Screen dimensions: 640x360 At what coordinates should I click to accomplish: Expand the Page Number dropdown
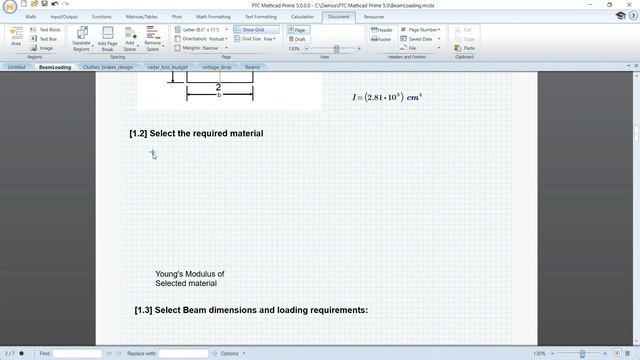439,30
